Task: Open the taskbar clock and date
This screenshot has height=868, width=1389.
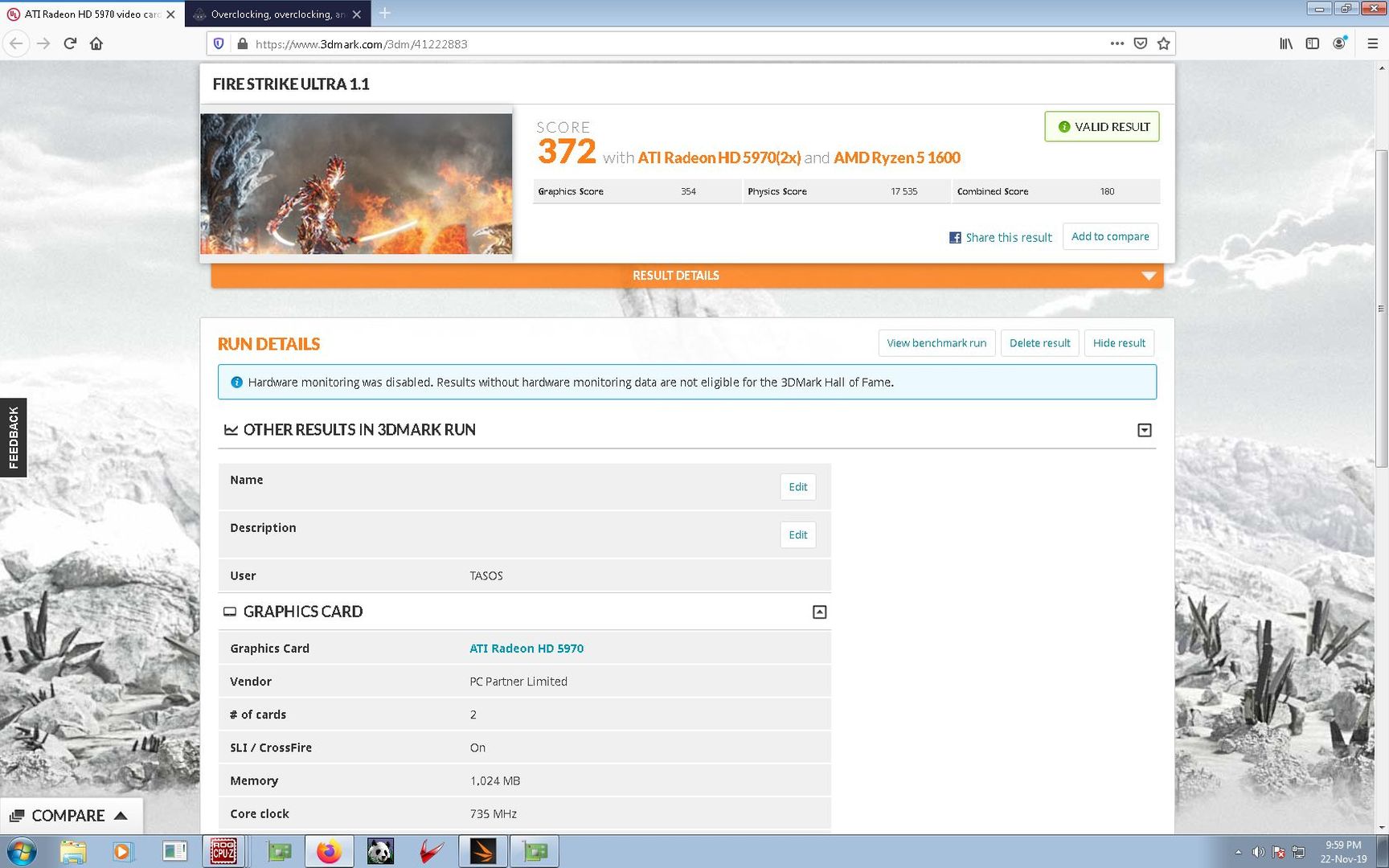Action: point(1343,852)
